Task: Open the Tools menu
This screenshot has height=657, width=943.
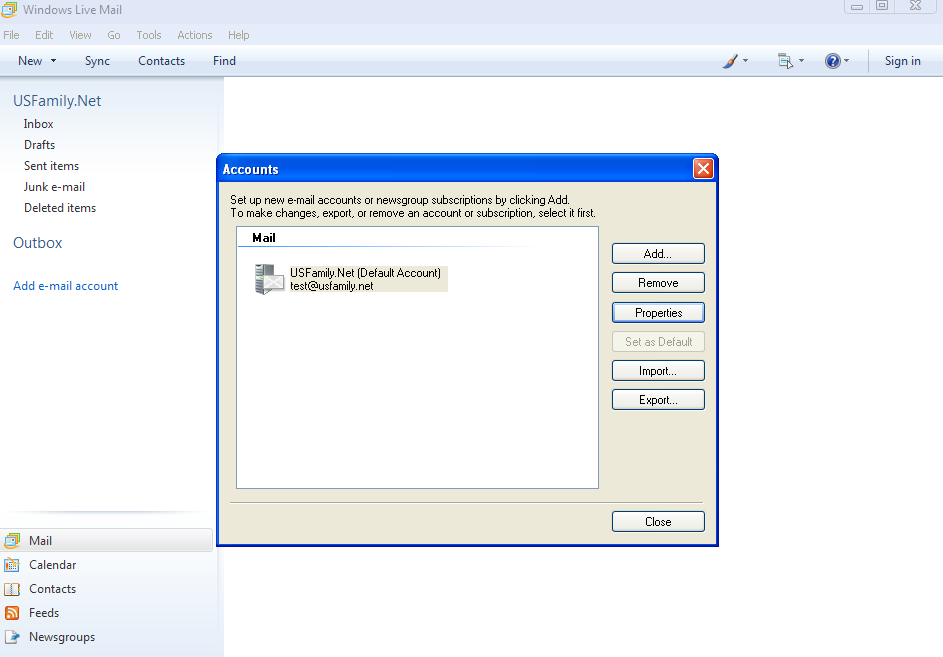Action: (x=149, y=35)
